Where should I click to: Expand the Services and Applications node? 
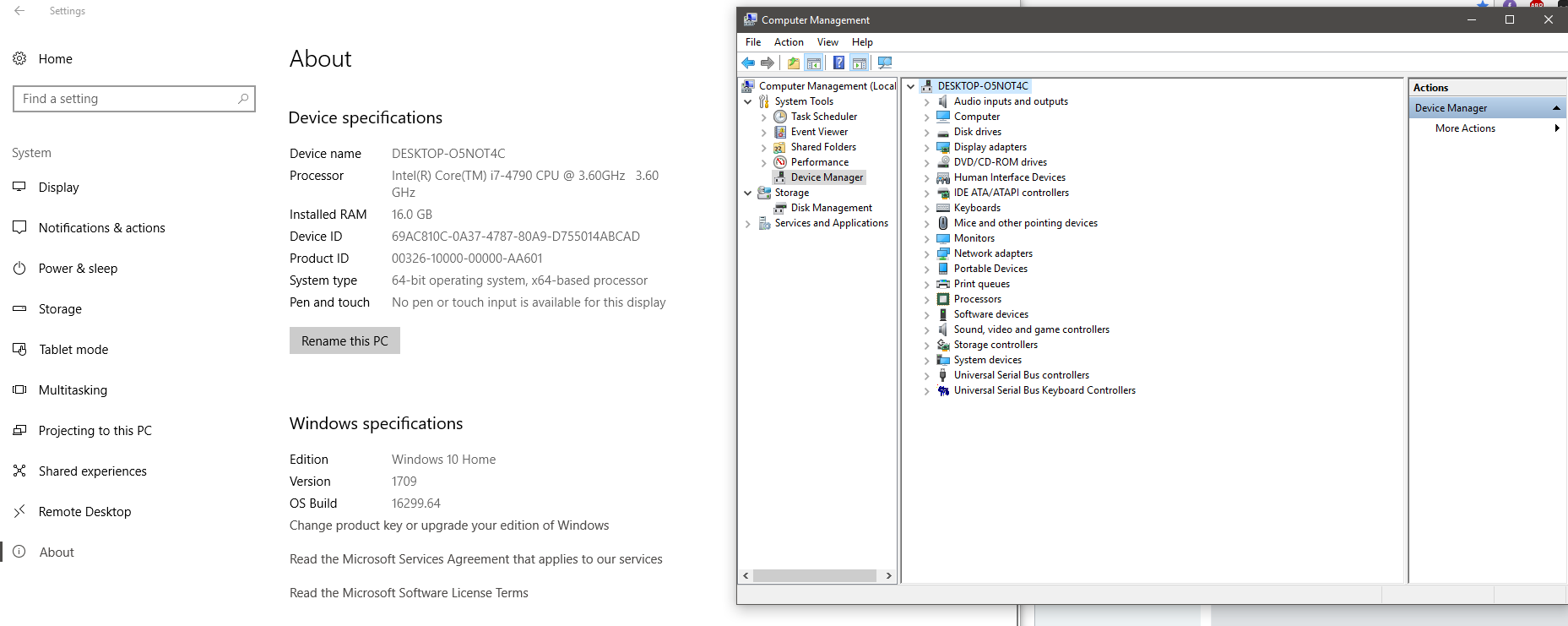(x=748, y=223)
